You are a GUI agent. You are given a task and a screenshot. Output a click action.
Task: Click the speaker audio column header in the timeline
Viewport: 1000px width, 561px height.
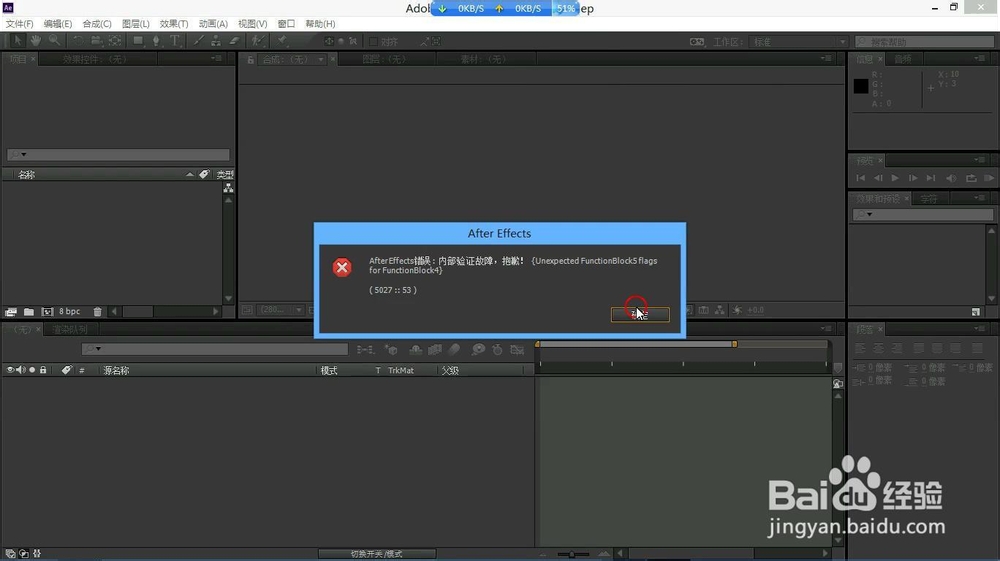pos(21,370)
